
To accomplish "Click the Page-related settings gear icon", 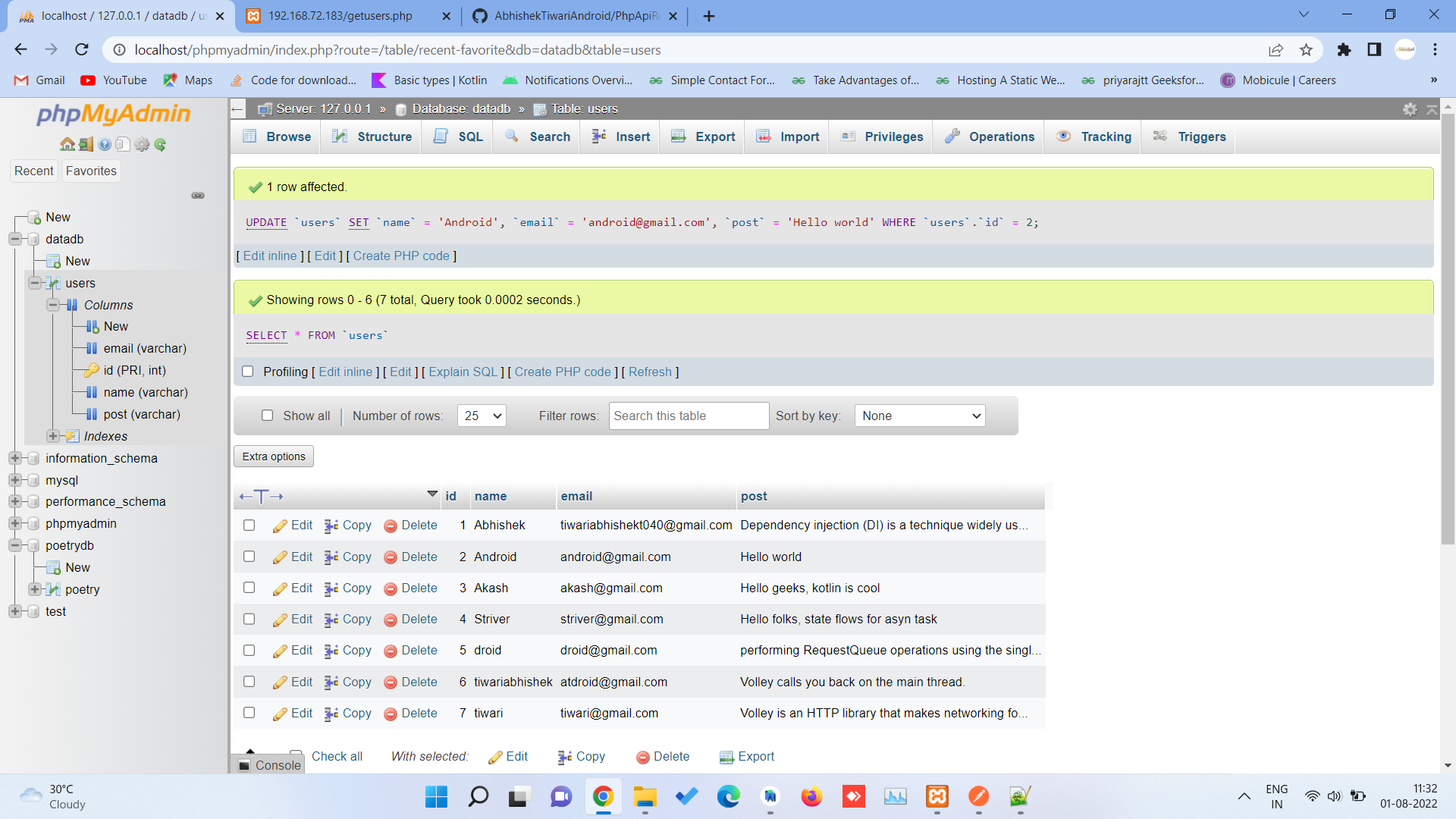I will click(x=1410, y=109).
